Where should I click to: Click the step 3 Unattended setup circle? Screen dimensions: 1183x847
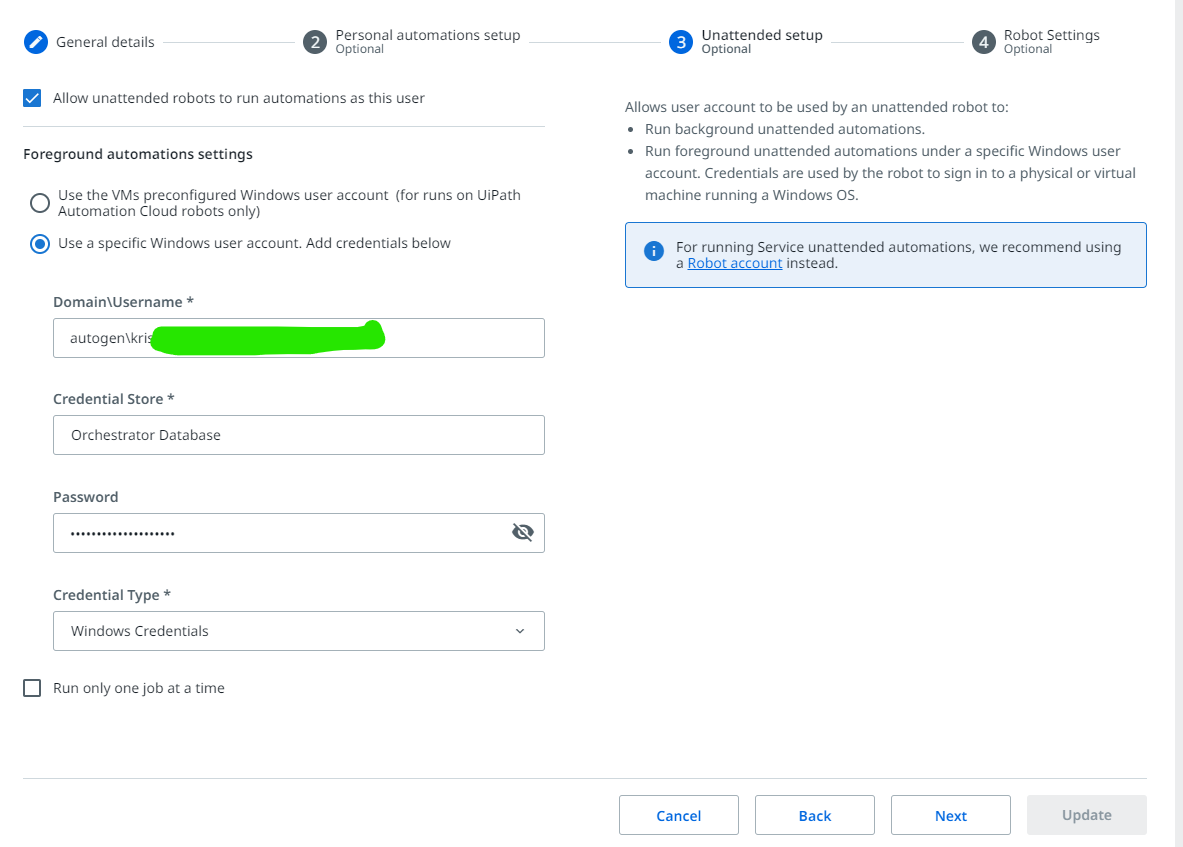(681, 42)
